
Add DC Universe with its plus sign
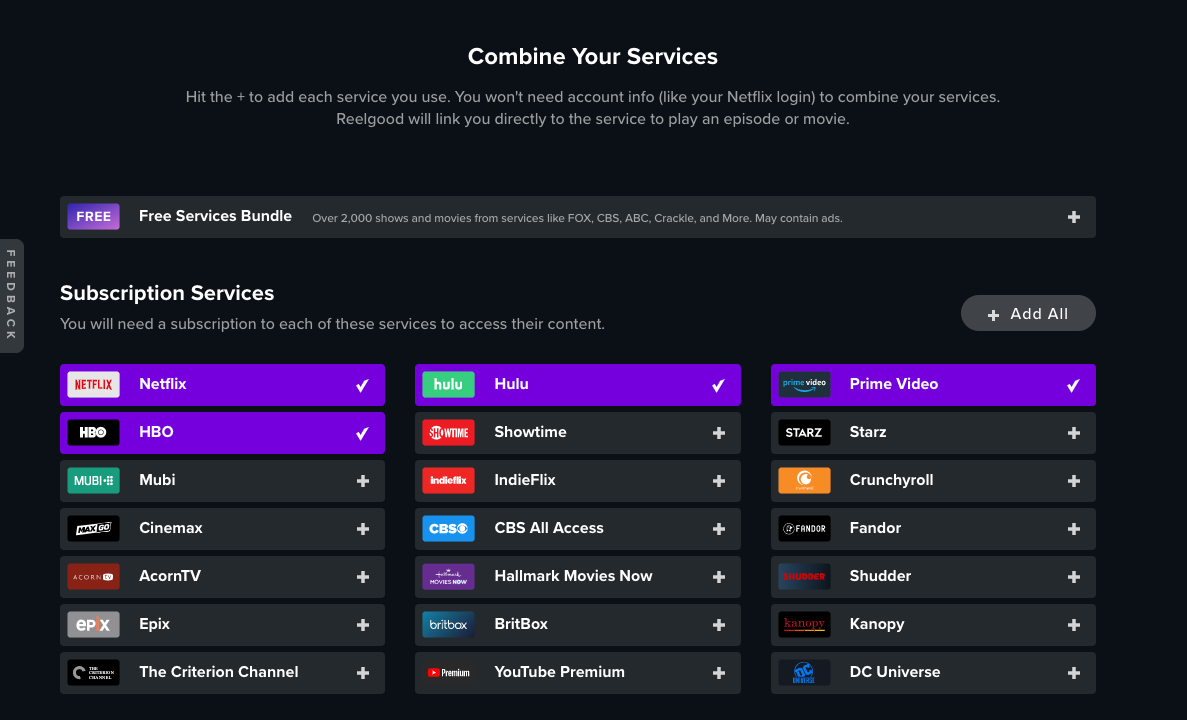click(x=1073, y=673)
